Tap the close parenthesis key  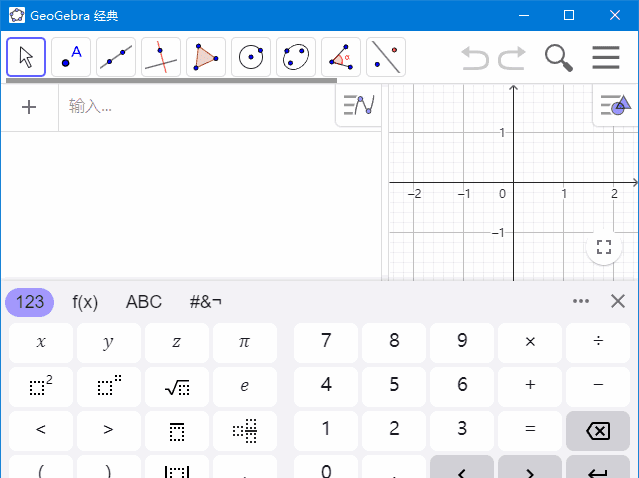[x=109, y=467]
